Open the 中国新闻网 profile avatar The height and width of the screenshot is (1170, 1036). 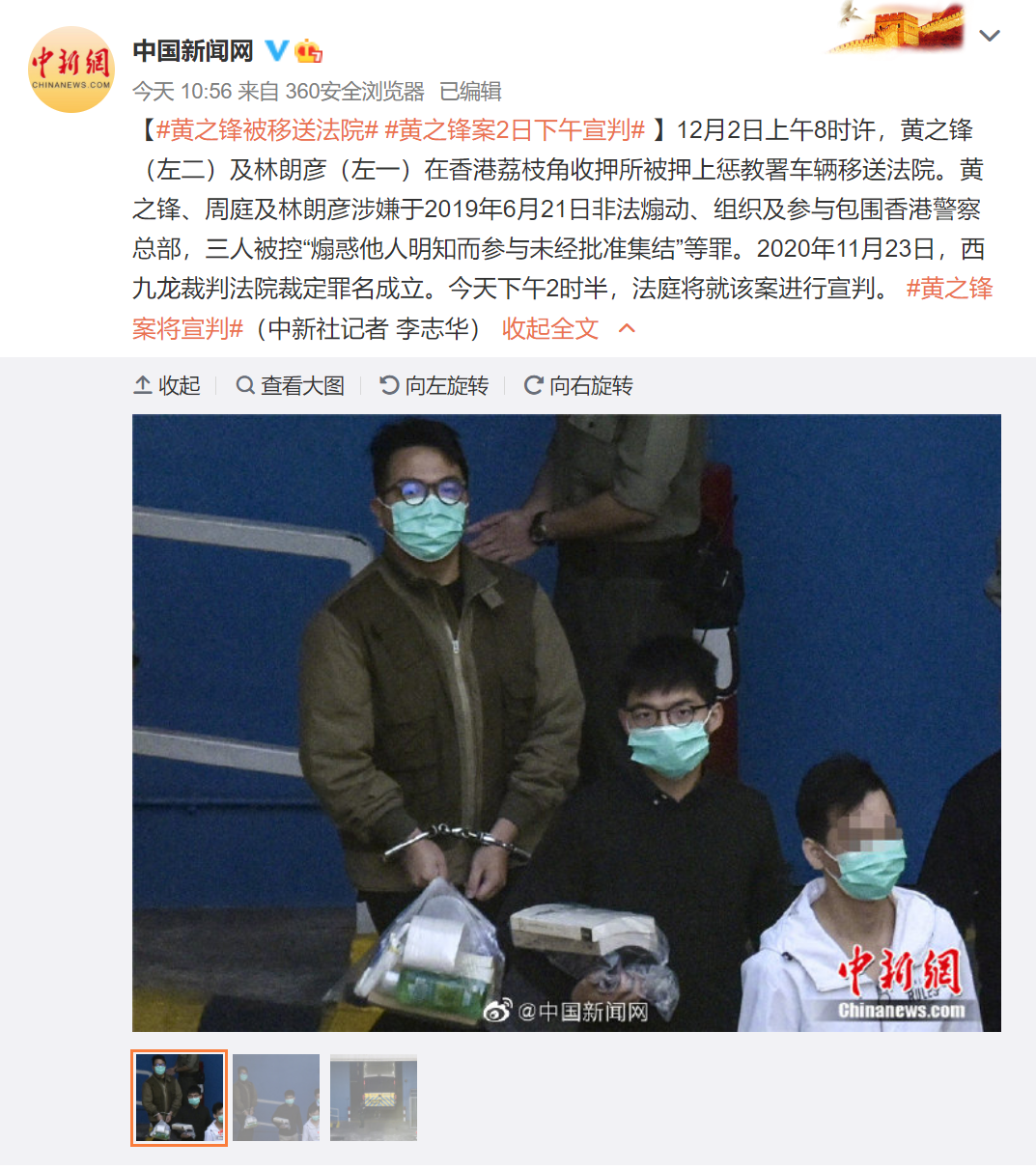coord(71,70)
